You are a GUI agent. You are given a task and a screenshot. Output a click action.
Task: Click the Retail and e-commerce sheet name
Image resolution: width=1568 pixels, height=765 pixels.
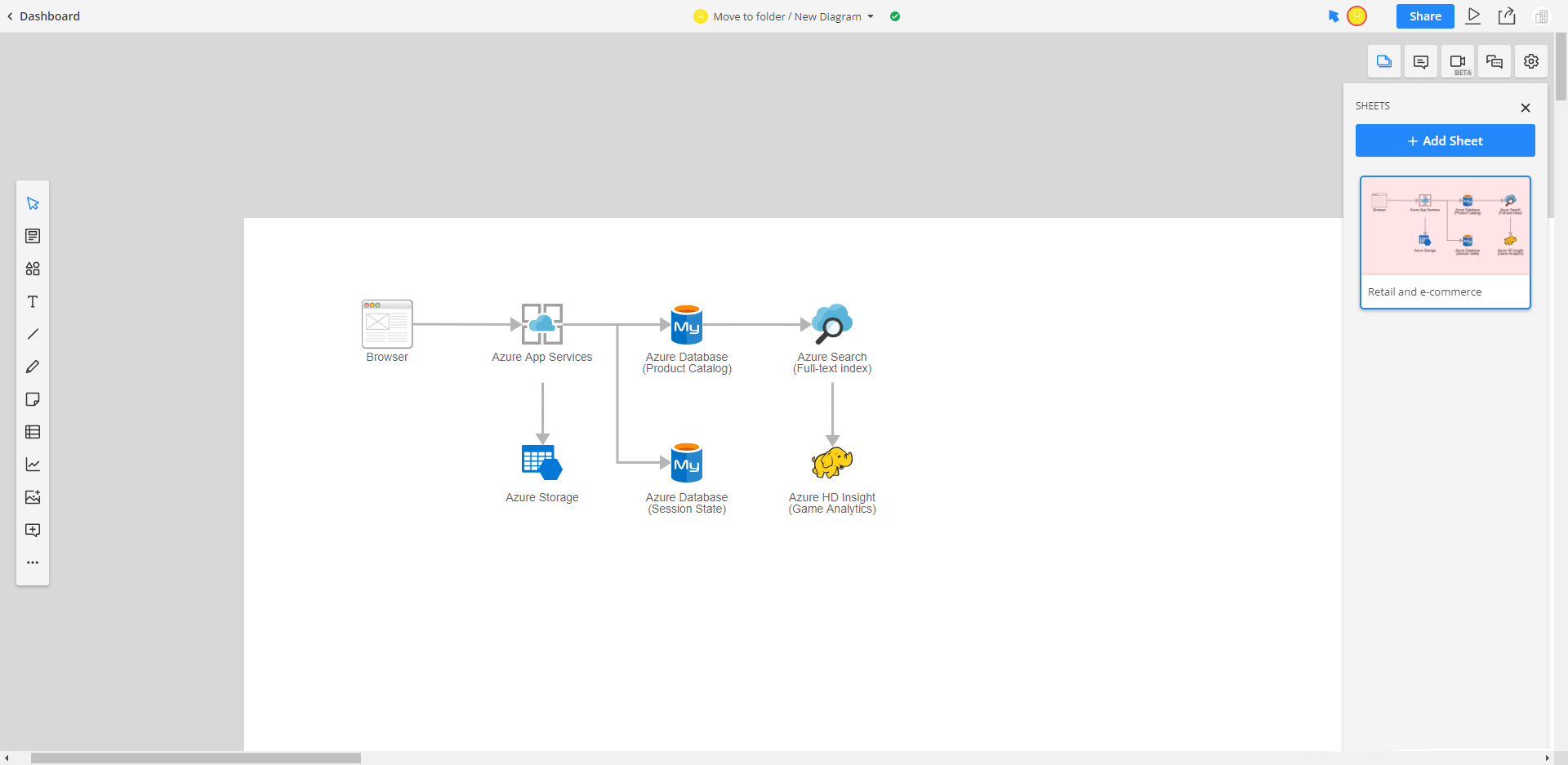pos(1424,291)
